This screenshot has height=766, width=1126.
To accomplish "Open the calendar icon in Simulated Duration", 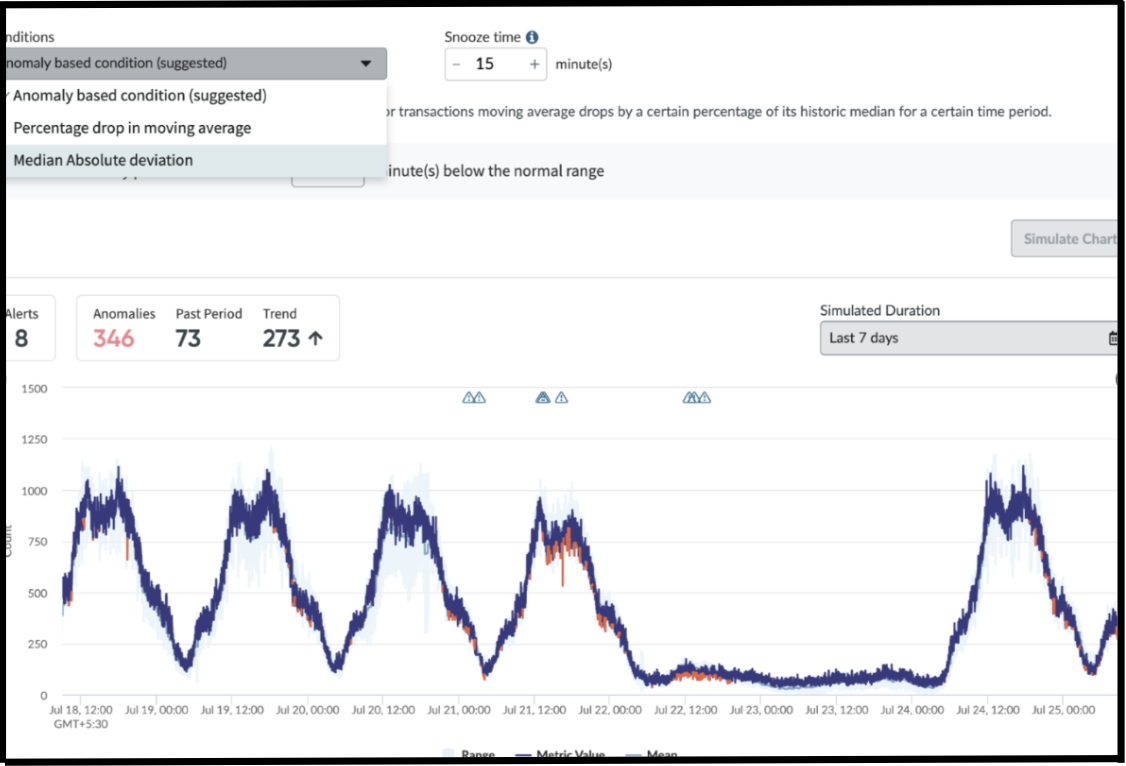I will point(1113,338).
